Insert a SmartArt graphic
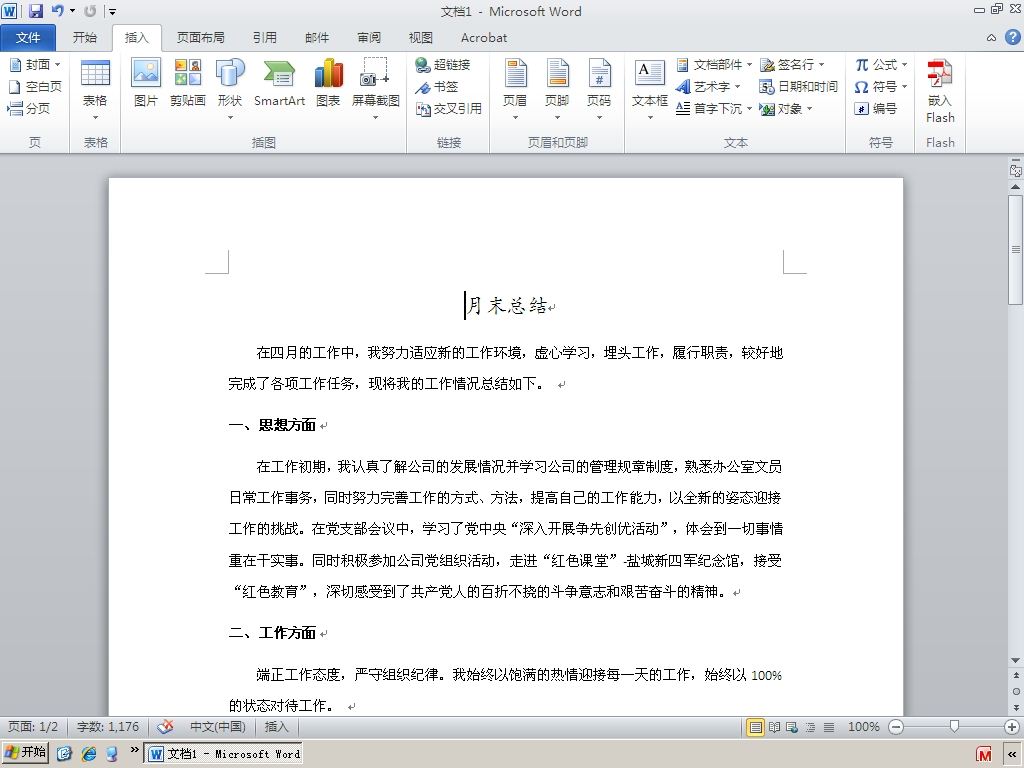This screenshot has width=1024, height=768. pyautogui.click(x=279, y=82)
